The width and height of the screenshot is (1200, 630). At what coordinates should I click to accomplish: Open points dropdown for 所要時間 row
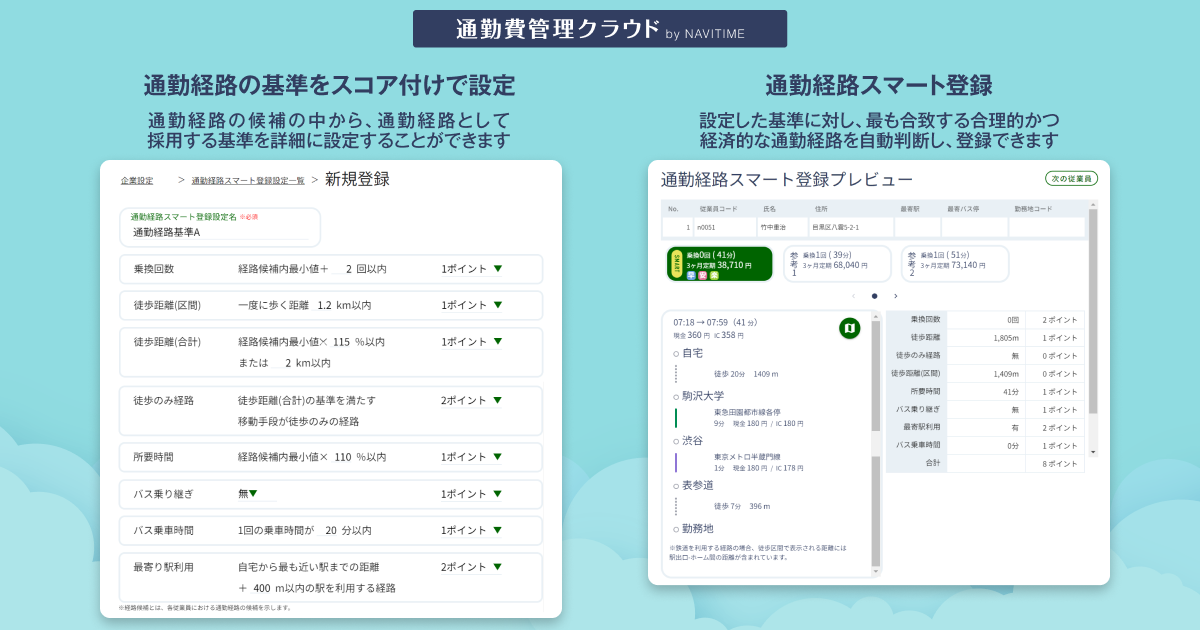click(472, 457)
